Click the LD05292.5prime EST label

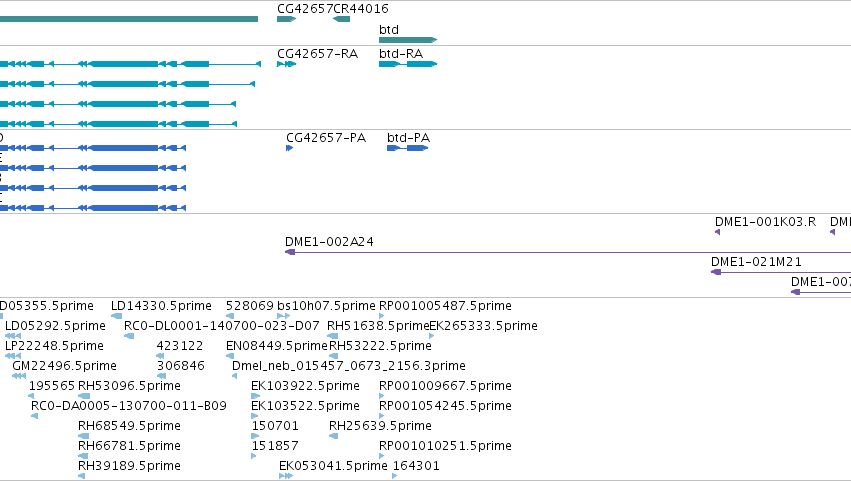point(55,326)
